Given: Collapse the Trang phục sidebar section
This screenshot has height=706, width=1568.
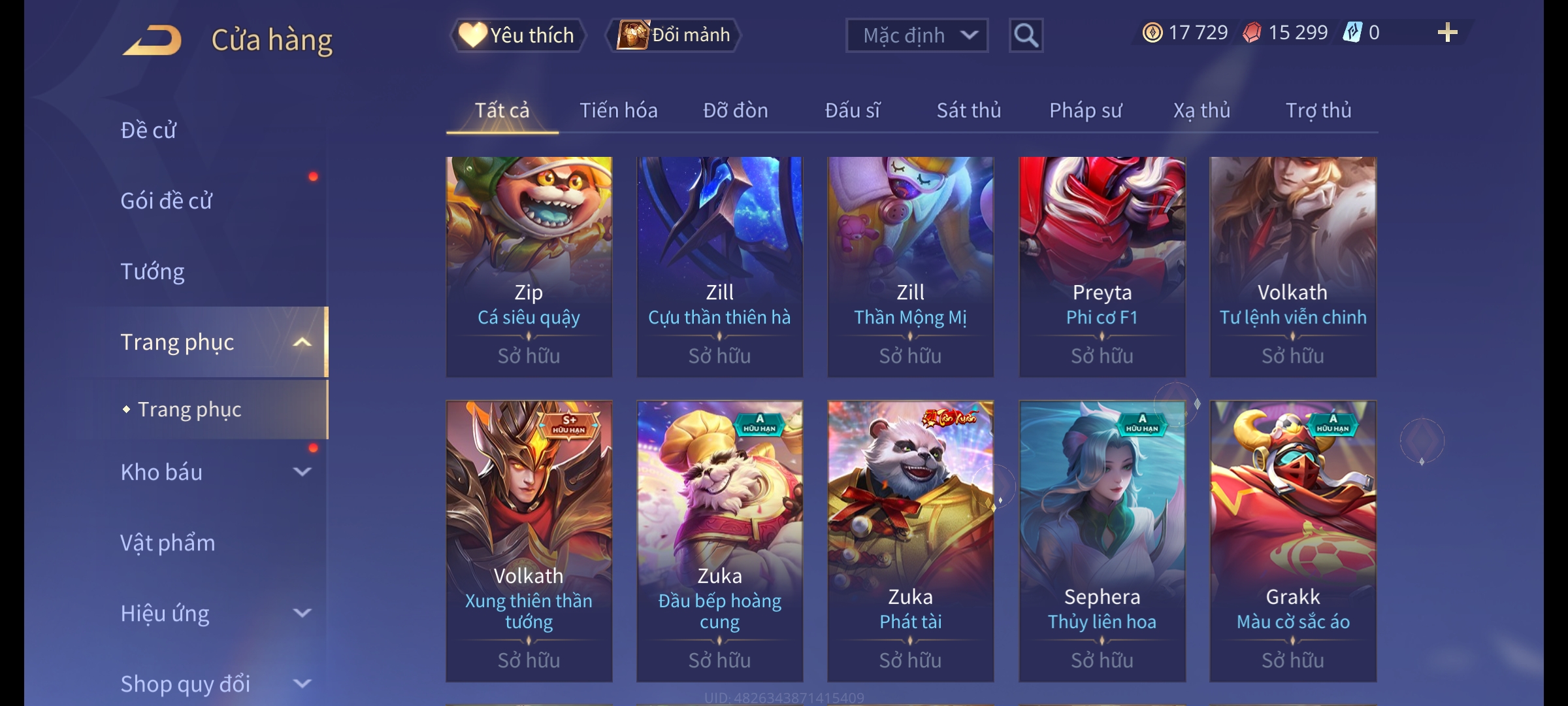Looking at the screenshot, I should [x=302, y=342].
